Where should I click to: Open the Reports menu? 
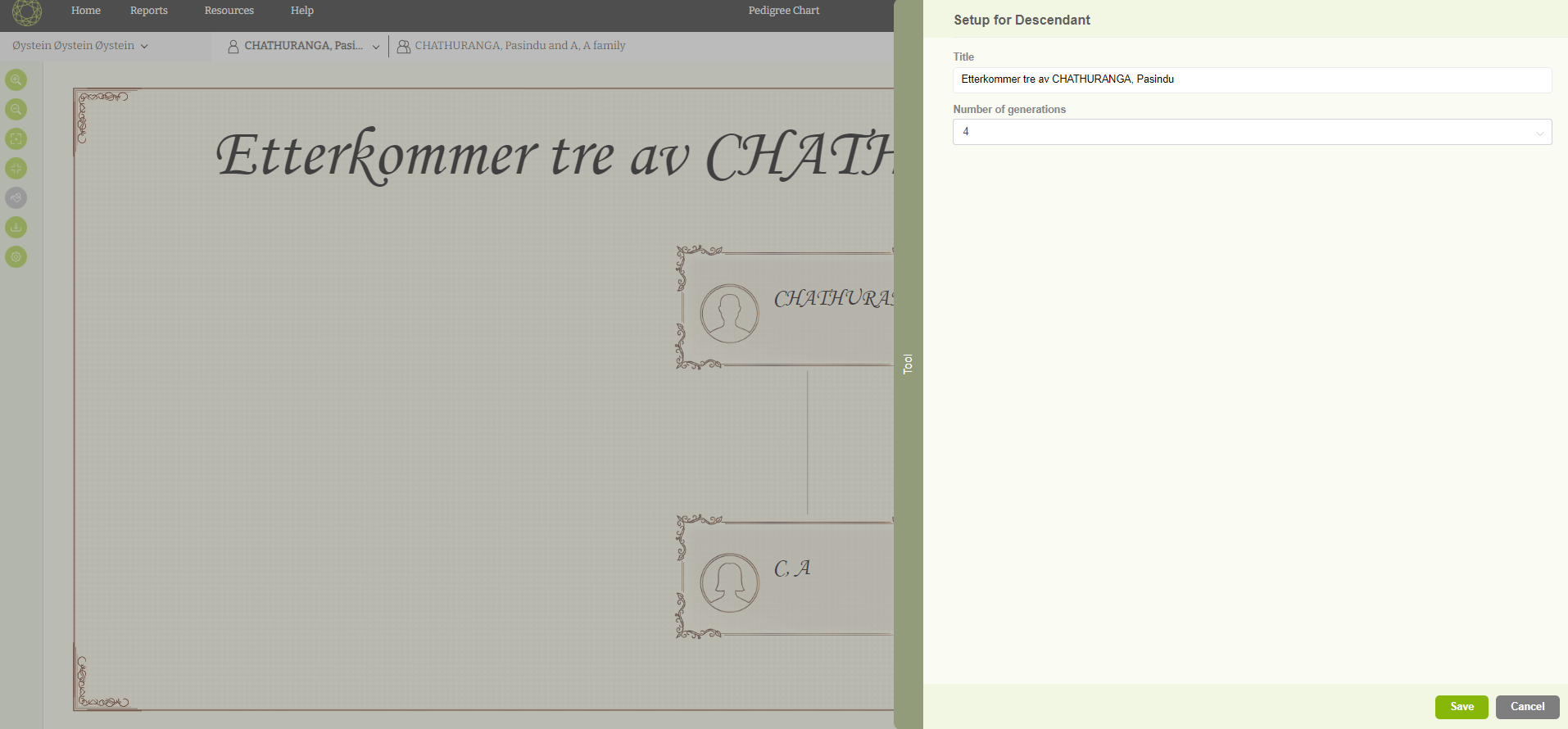coord(148,11)
